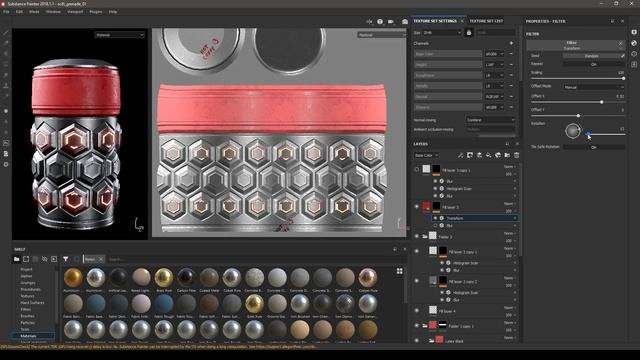The width and height of the screenshot is (640, 360).
Task: Select the Projection tool
Action: point(6,53)
